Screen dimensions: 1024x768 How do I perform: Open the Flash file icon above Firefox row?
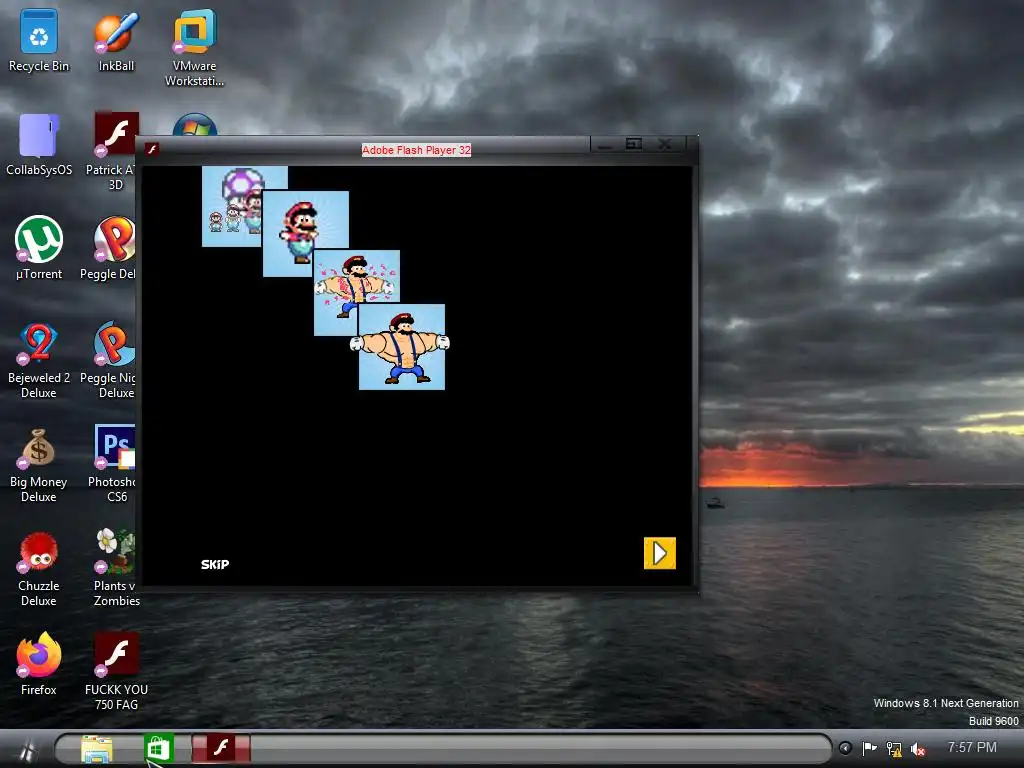click(116, 671)
